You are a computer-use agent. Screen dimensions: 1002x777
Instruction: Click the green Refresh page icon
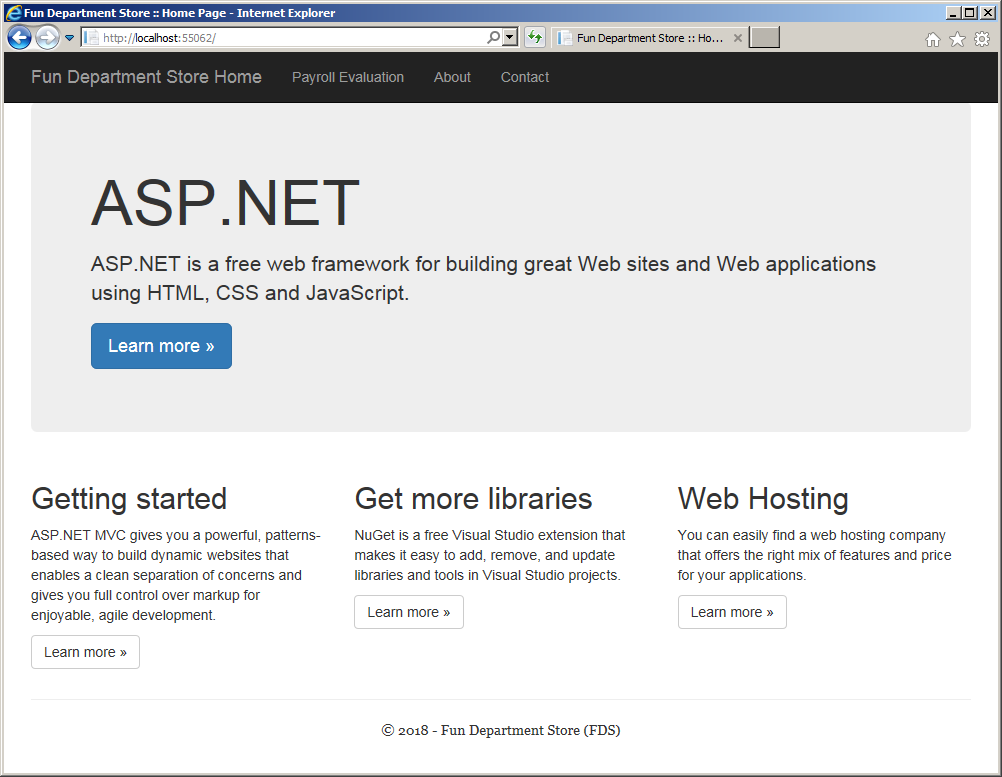535,38
